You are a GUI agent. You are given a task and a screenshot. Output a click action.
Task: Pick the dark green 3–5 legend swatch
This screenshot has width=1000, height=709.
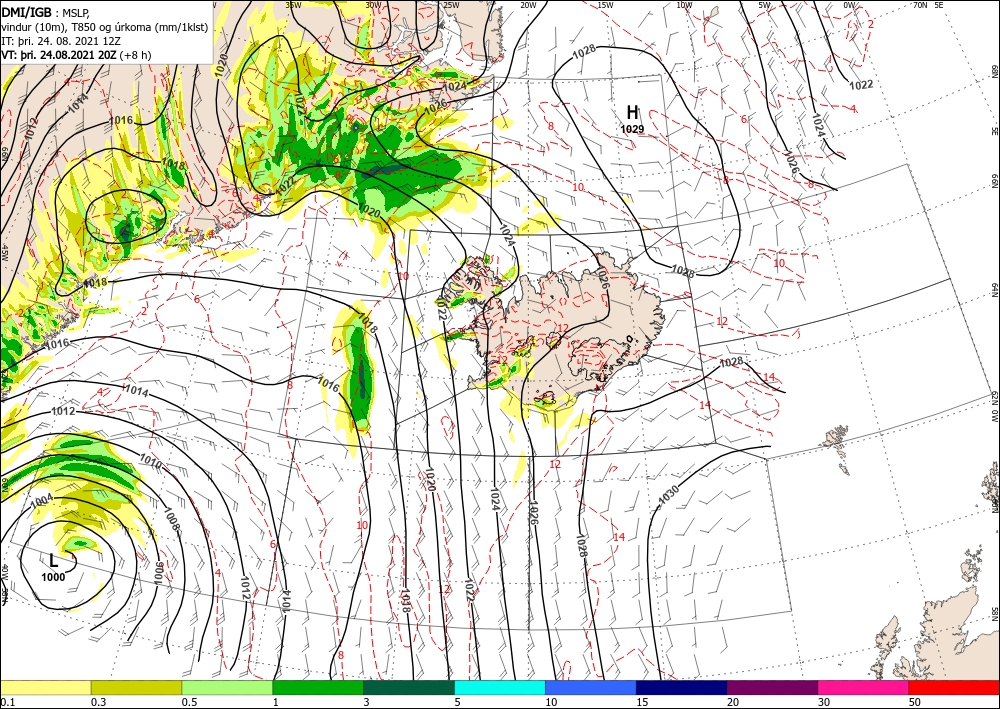(x=409, y=687)
